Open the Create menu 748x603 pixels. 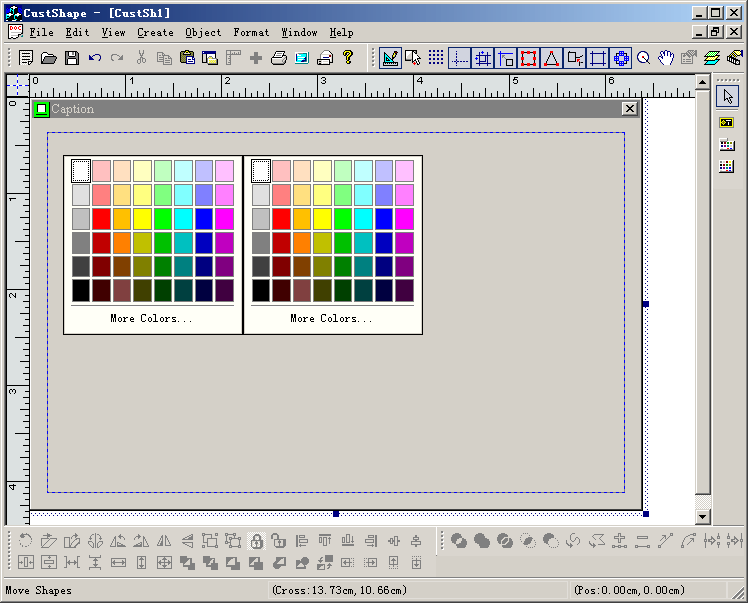[x=156, y=32]
